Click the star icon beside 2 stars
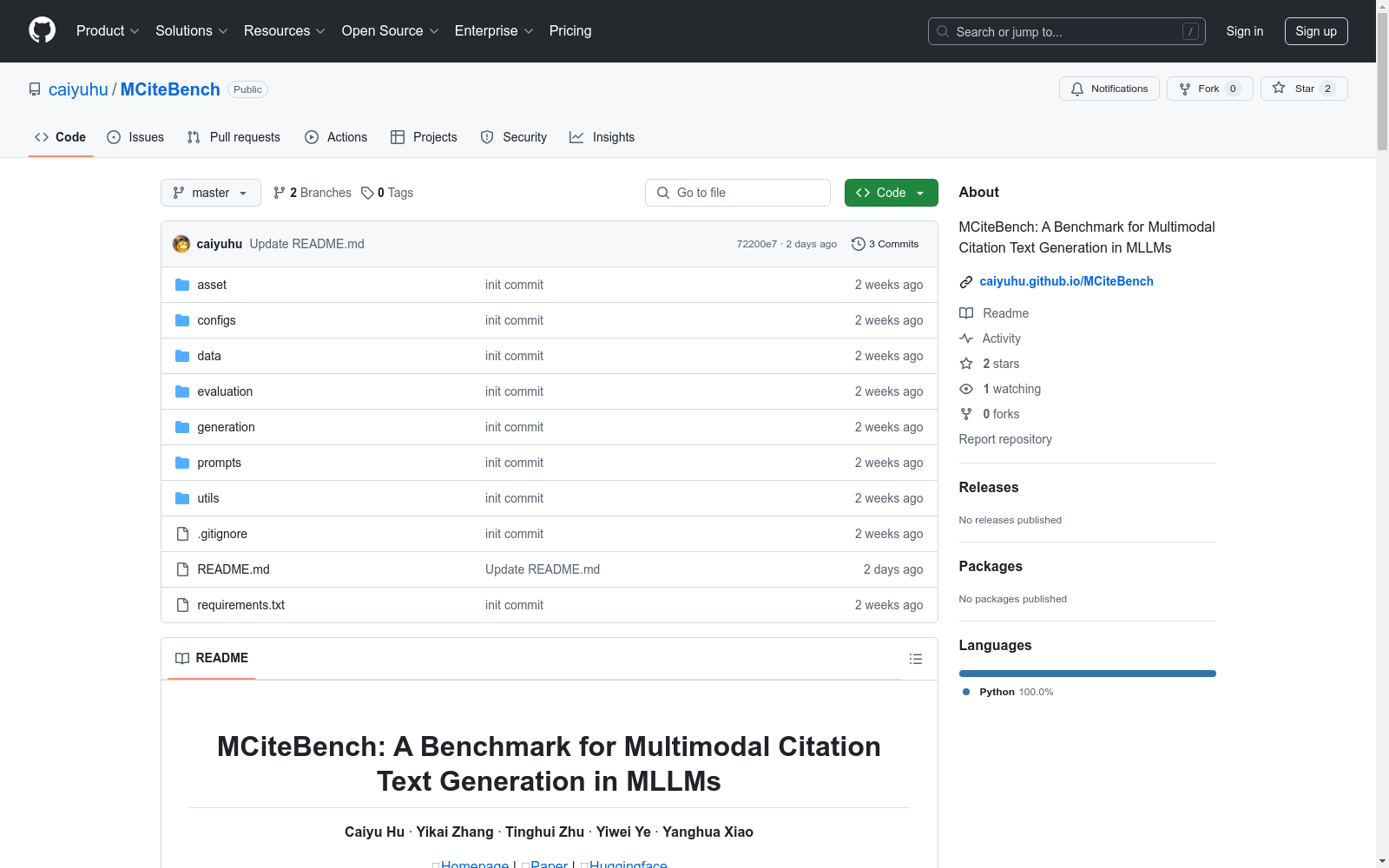This screenshot has height=868, width=1389. [x=966, y=364]
